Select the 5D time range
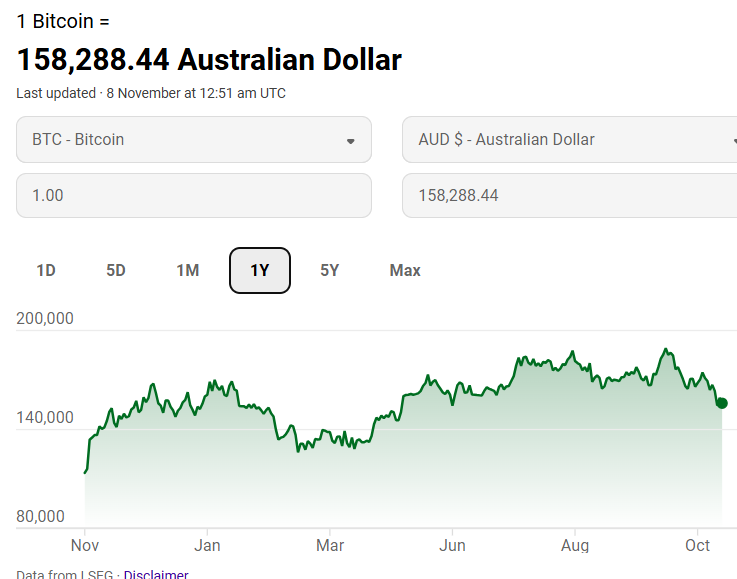The image size is (737, 579). coord(116,270)
